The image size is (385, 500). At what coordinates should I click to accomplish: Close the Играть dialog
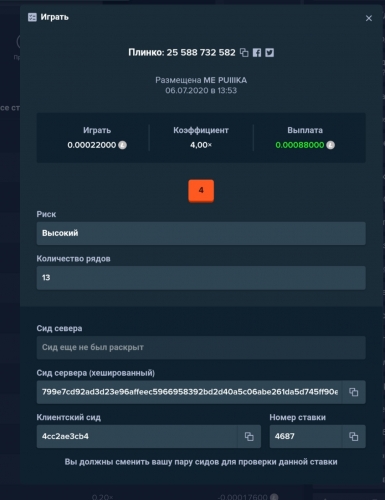point(369,18)
